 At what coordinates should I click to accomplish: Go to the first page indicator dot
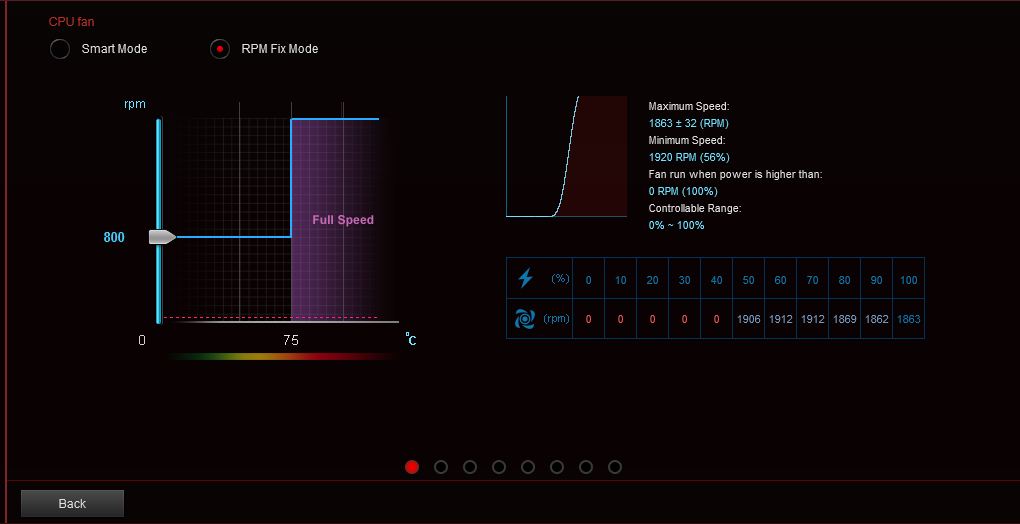click(412, 467)
